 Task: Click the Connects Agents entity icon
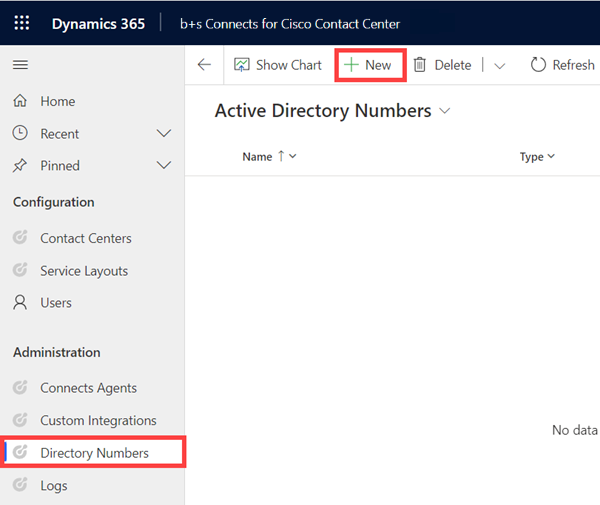point(20,388)
